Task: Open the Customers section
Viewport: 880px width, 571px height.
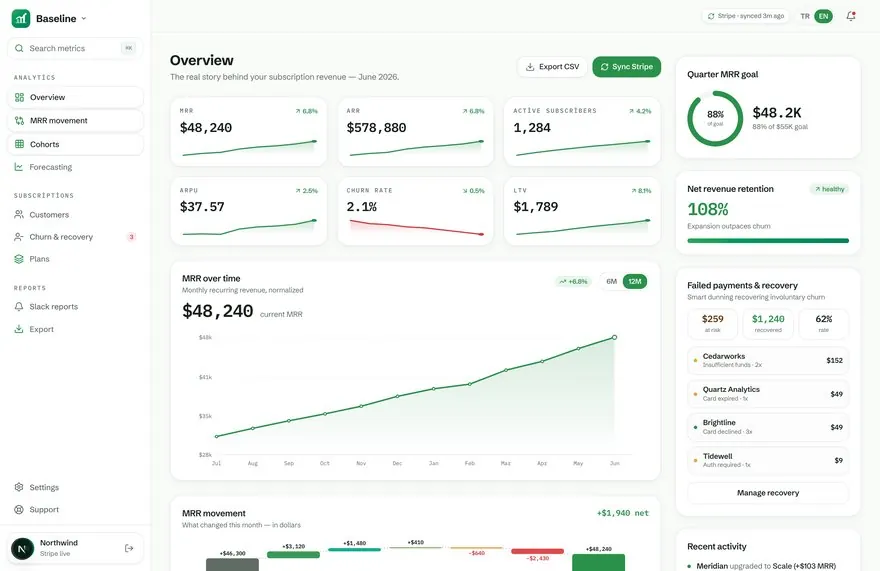Action: [x=75, y=214]
